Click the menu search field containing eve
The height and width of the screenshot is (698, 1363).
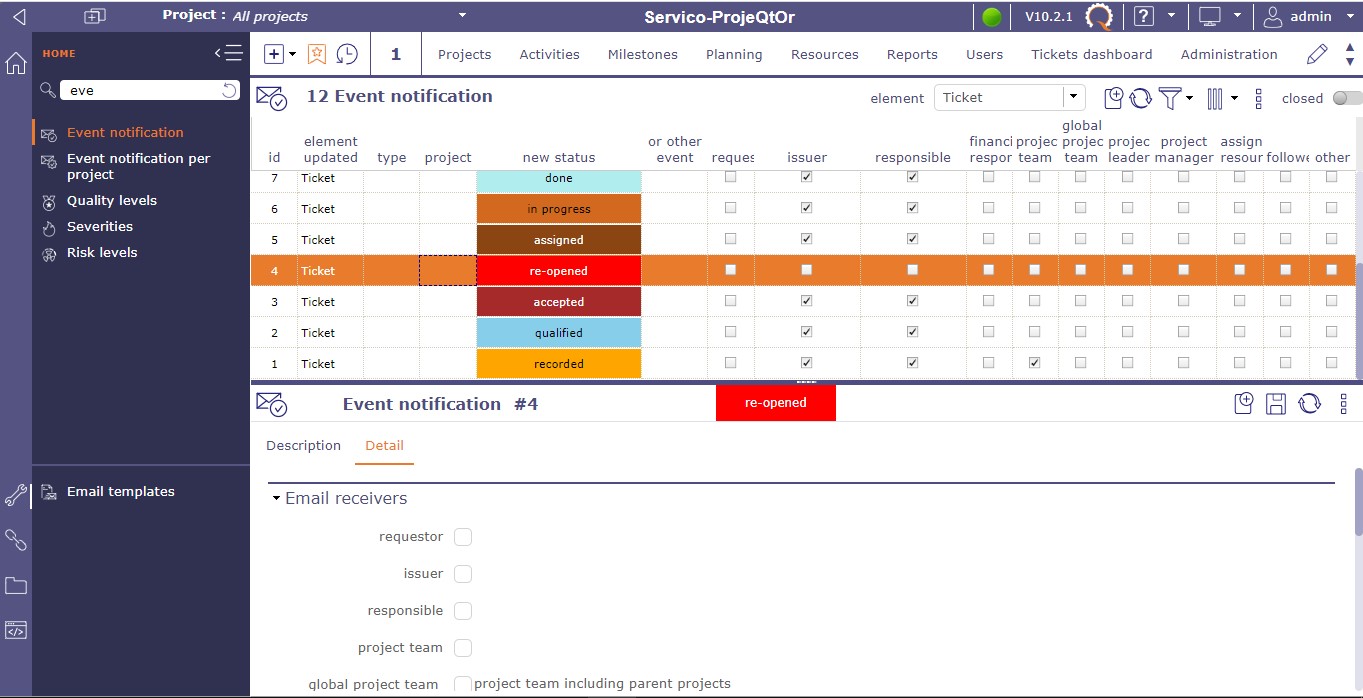140,90
